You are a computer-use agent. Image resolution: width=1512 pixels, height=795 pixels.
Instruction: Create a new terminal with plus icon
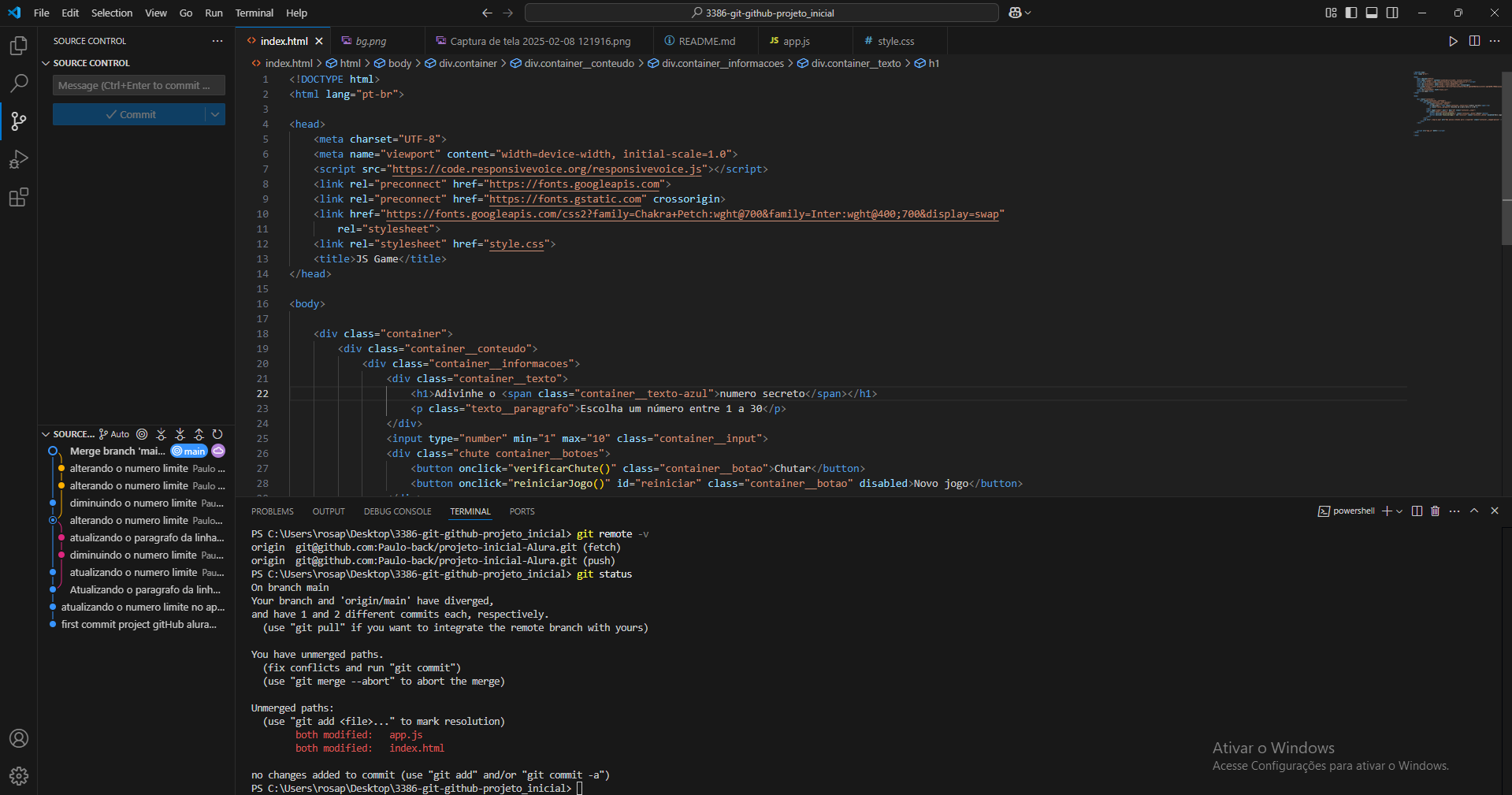tap(1387, 511)
